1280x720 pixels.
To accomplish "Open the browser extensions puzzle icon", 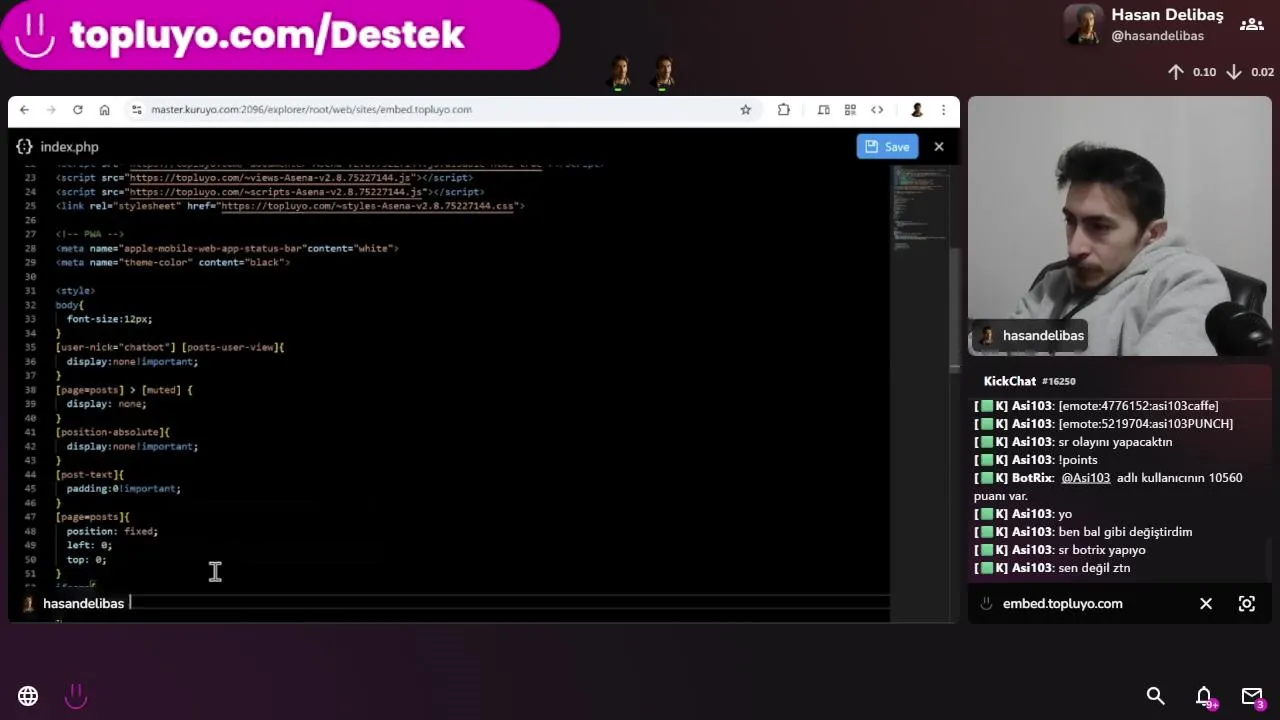I will pyautogui.click(x=784, y=110).
